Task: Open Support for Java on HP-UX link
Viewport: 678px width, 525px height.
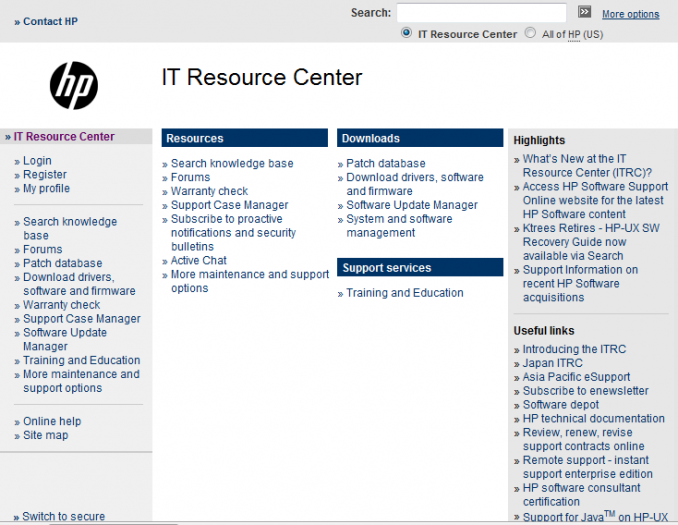Action: coord(595,516)
